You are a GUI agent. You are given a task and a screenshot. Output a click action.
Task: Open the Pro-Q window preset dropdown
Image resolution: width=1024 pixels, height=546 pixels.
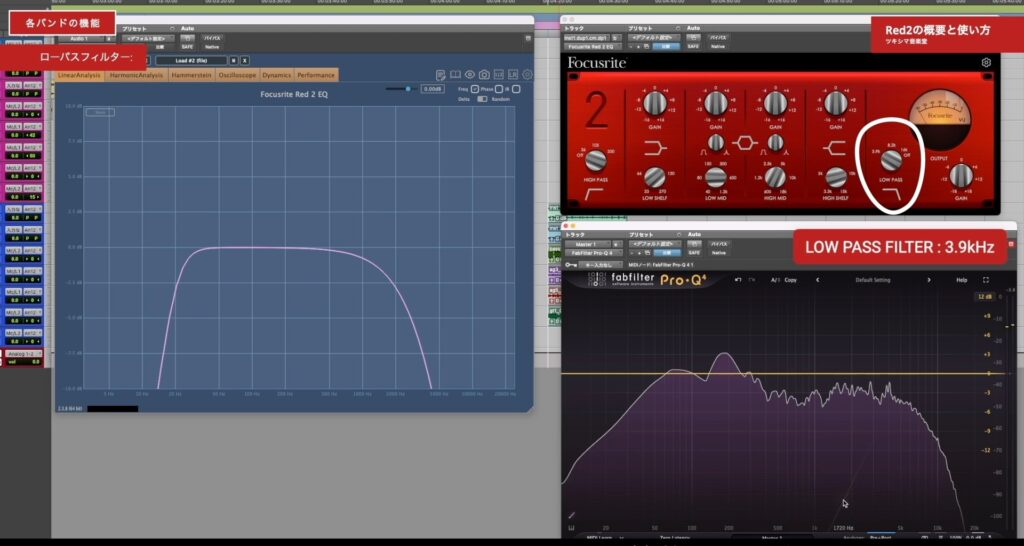654,244
